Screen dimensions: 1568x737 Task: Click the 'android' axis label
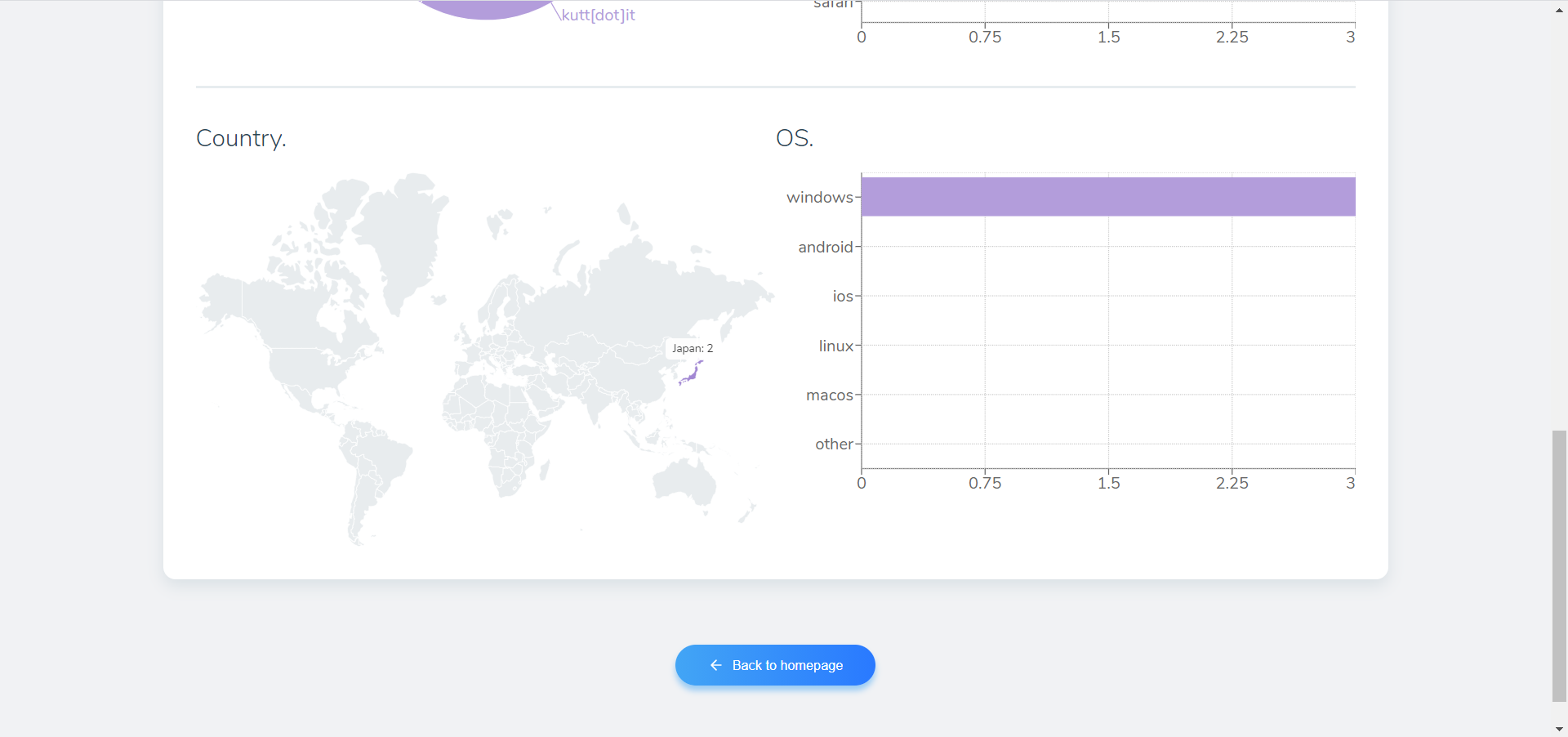(x=826, y=247)
